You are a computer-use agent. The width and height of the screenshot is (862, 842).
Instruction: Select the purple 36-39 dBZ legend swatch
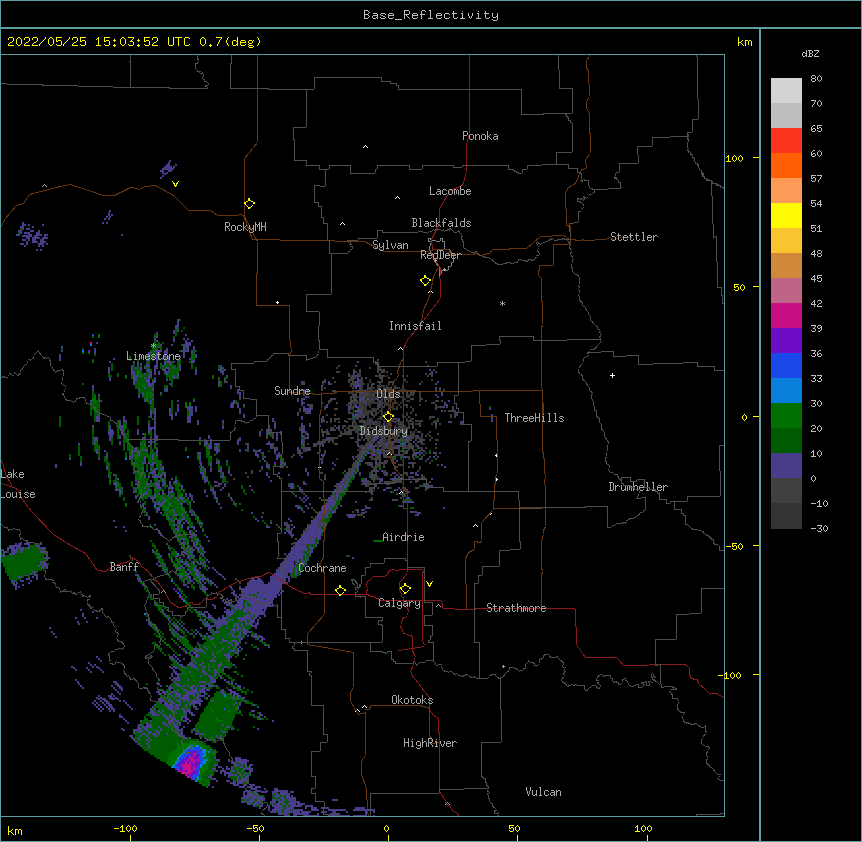(786, 340)
